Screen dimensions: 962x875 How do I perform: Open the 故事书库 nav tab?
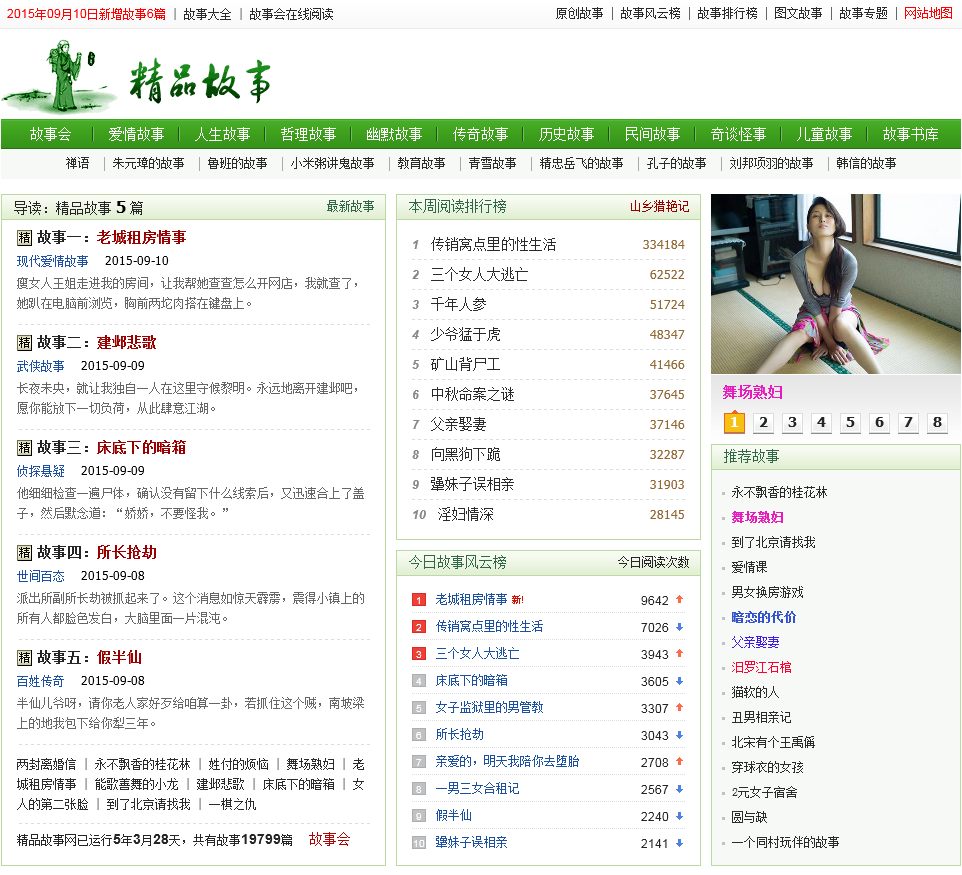(x=910, y=134)
